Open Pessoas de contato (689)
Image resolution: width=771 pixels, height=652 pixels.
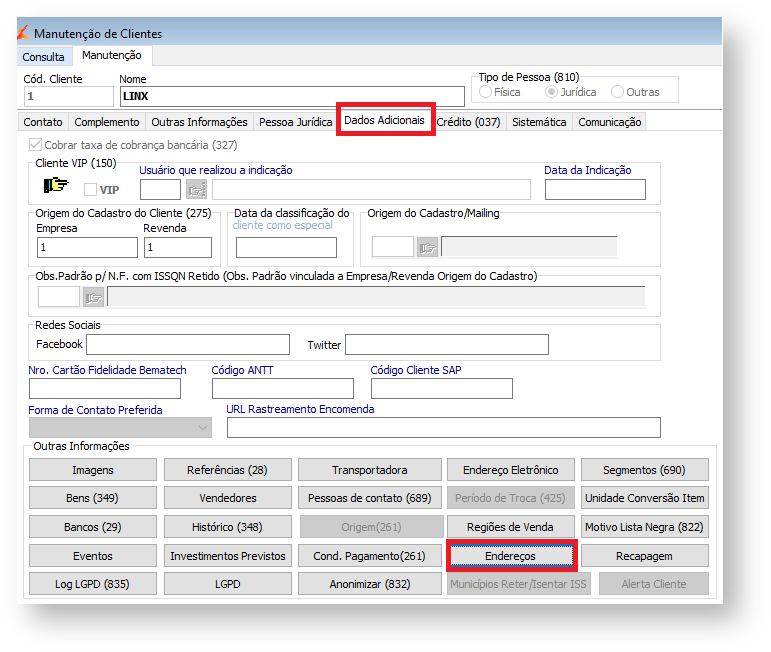(x=369, y=498)
